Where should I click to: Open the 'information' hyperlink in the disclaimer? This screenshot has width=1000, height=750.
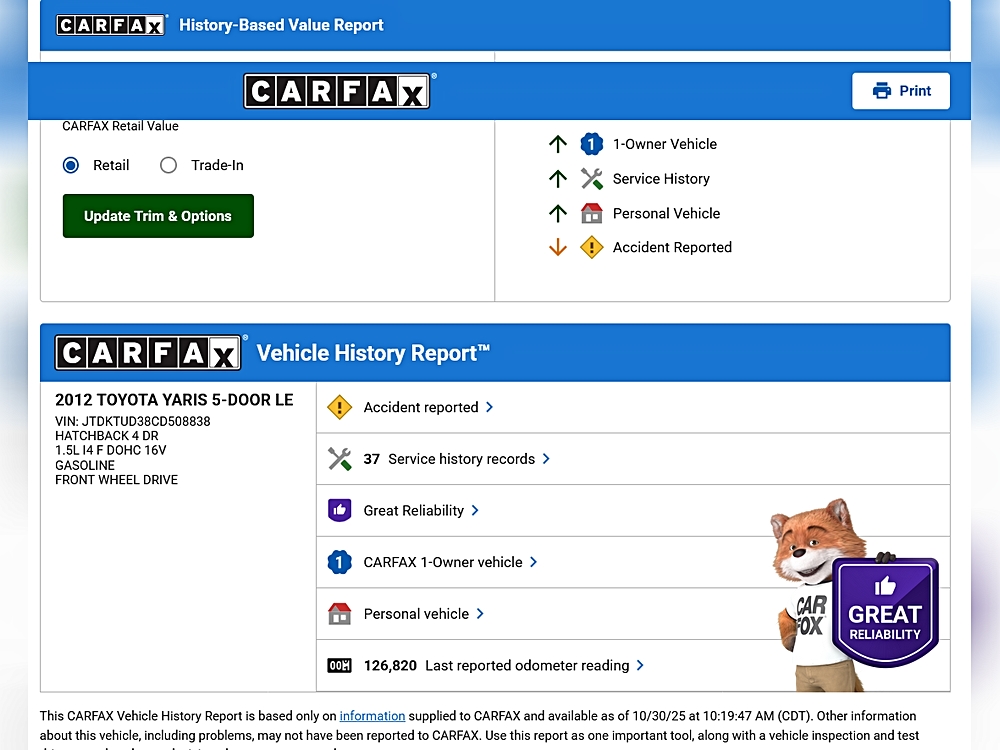coord(372,716)
